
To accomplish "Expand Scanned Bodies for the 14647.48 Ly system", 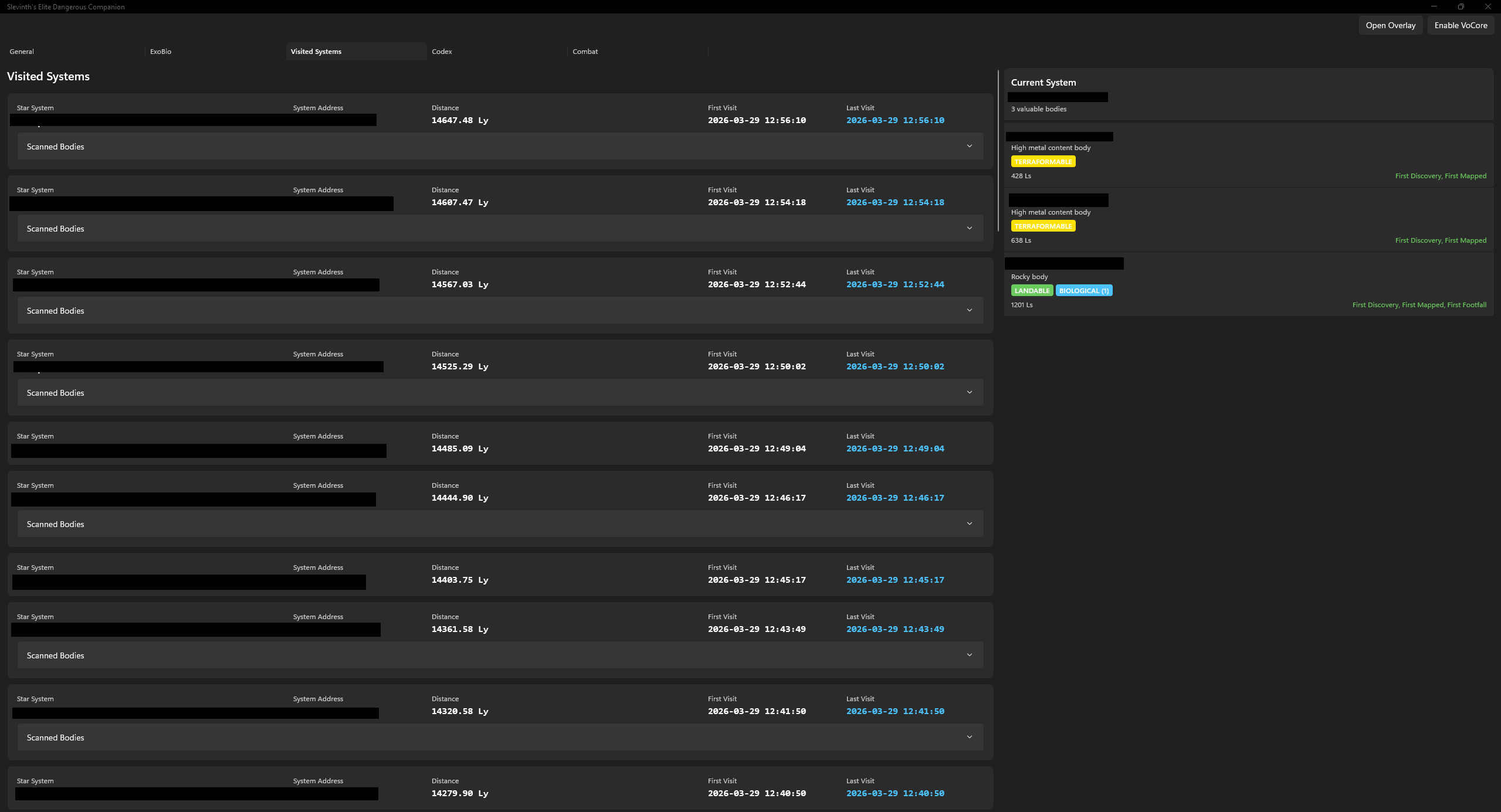I will click(969, 146).
